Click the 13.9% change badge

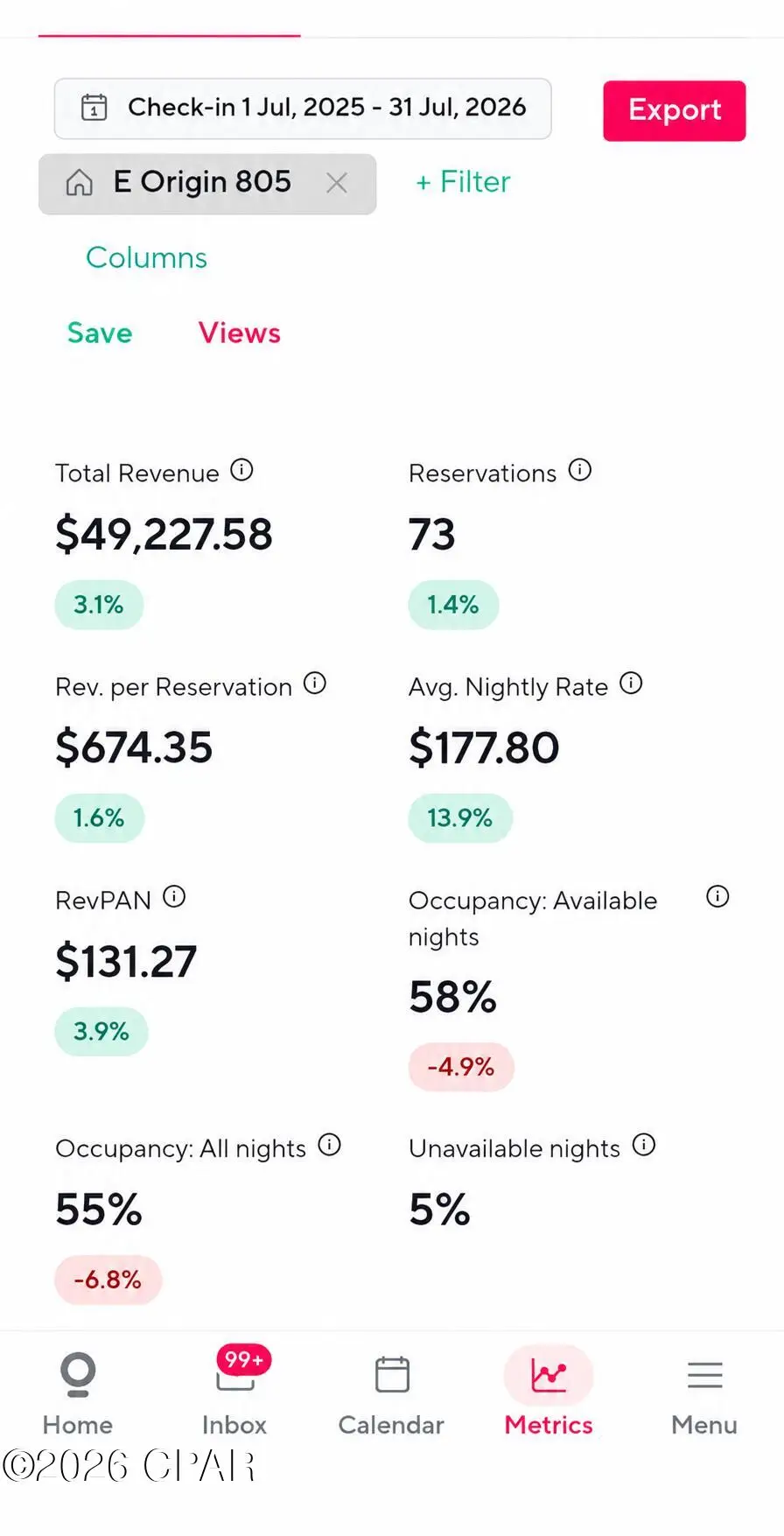[460, 818]
